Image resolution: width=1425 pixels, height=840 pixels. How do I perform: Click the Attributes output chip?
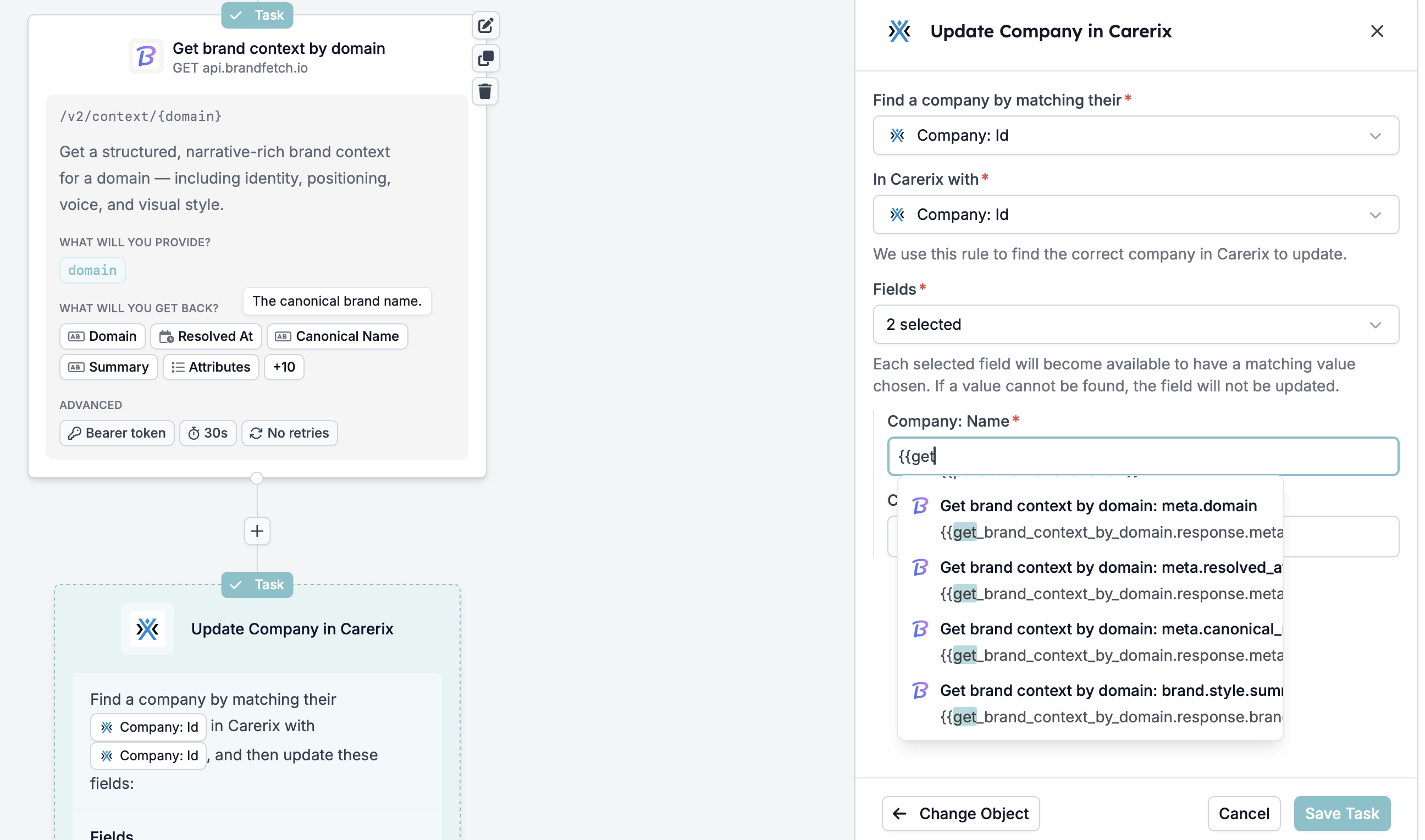pos(211,367)
